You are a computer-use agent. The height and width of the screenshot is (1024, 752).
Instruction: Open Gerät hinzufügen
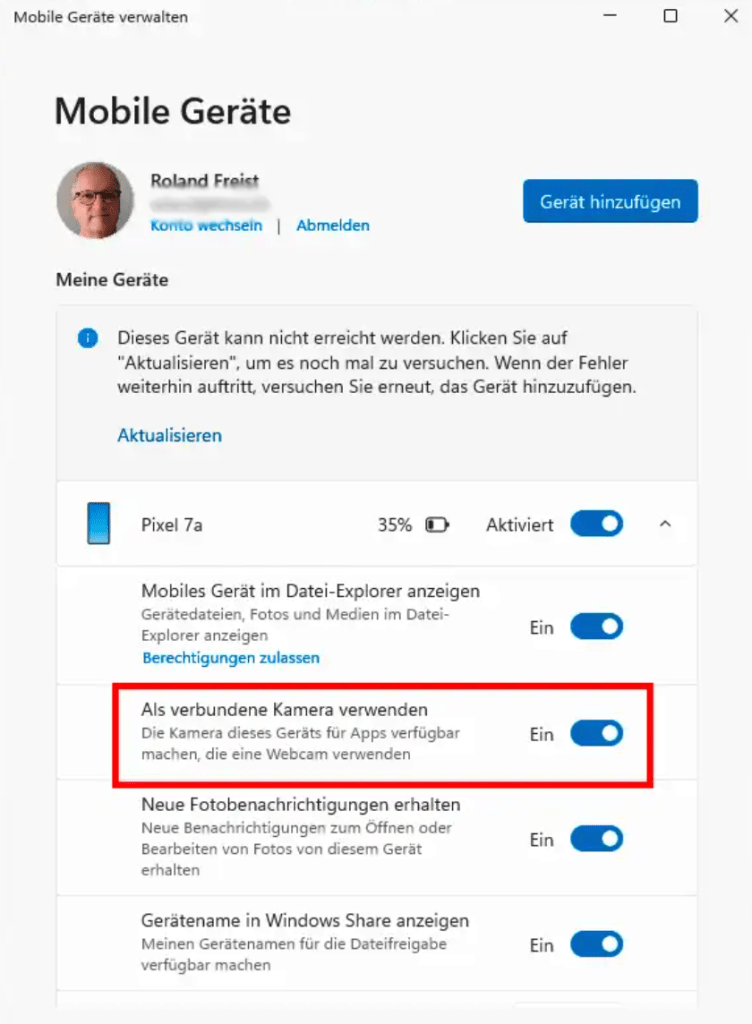(x=610, y=200)
